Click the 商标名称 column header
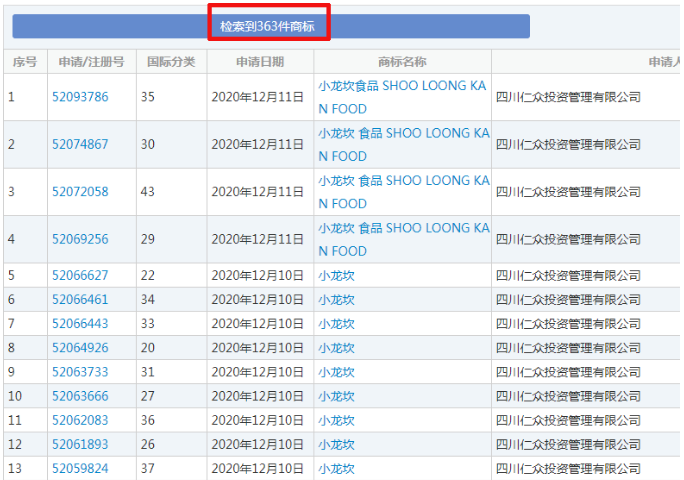684x480 pixels. (402, 61)
